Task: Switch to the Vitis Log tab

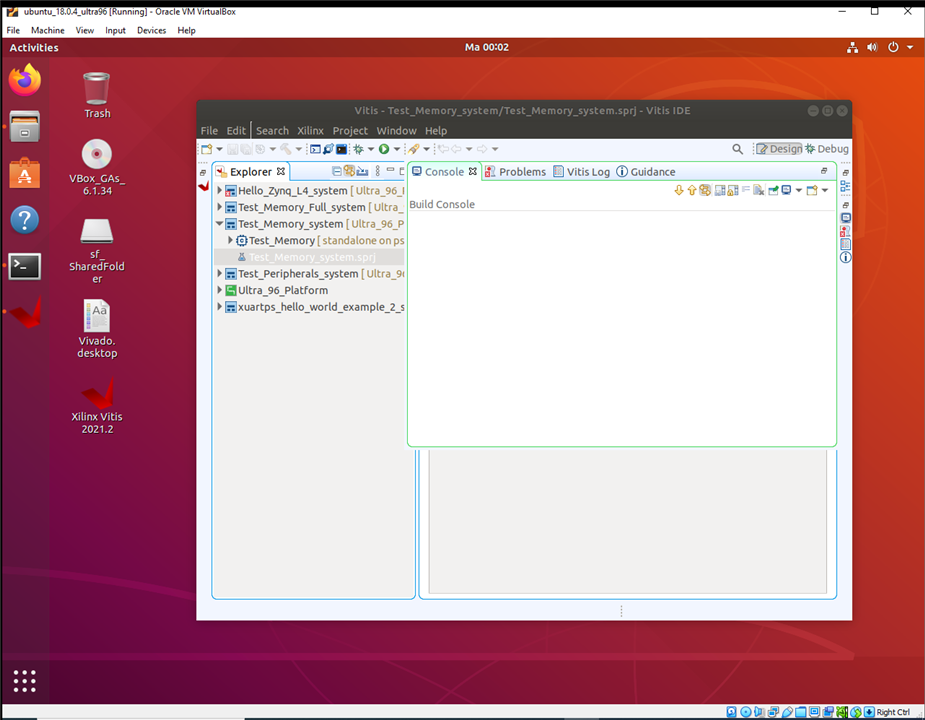Action: pos(581,172)
